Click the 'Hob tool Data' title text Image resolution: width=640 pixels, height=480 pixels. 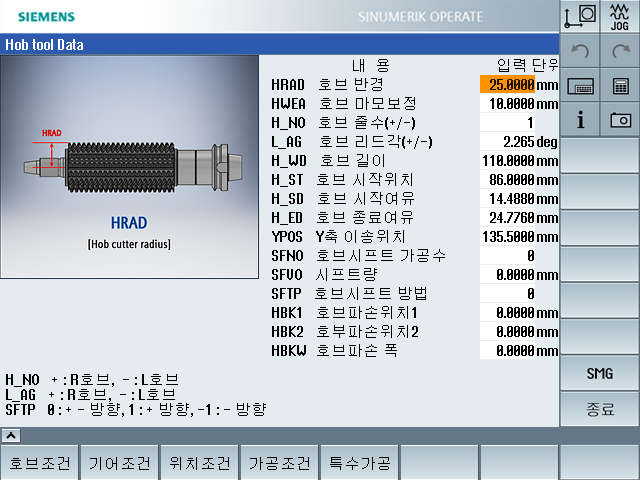[x=44, y=44]
